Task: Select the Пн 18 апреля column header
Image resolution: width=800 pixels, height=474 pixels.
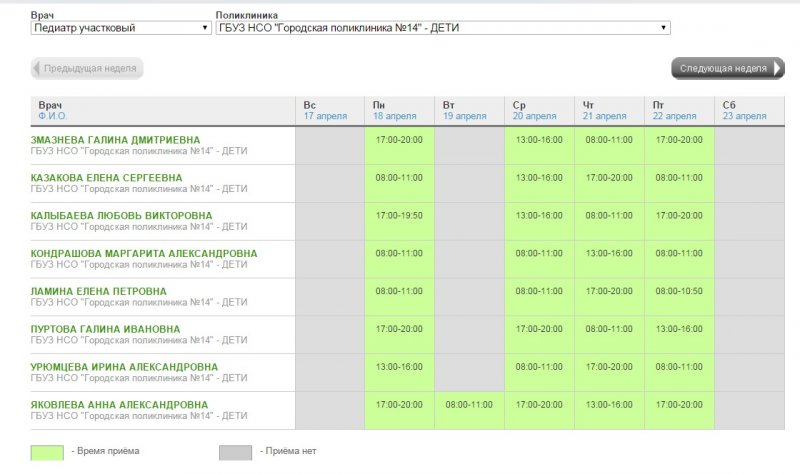Action: pos(399,111)
